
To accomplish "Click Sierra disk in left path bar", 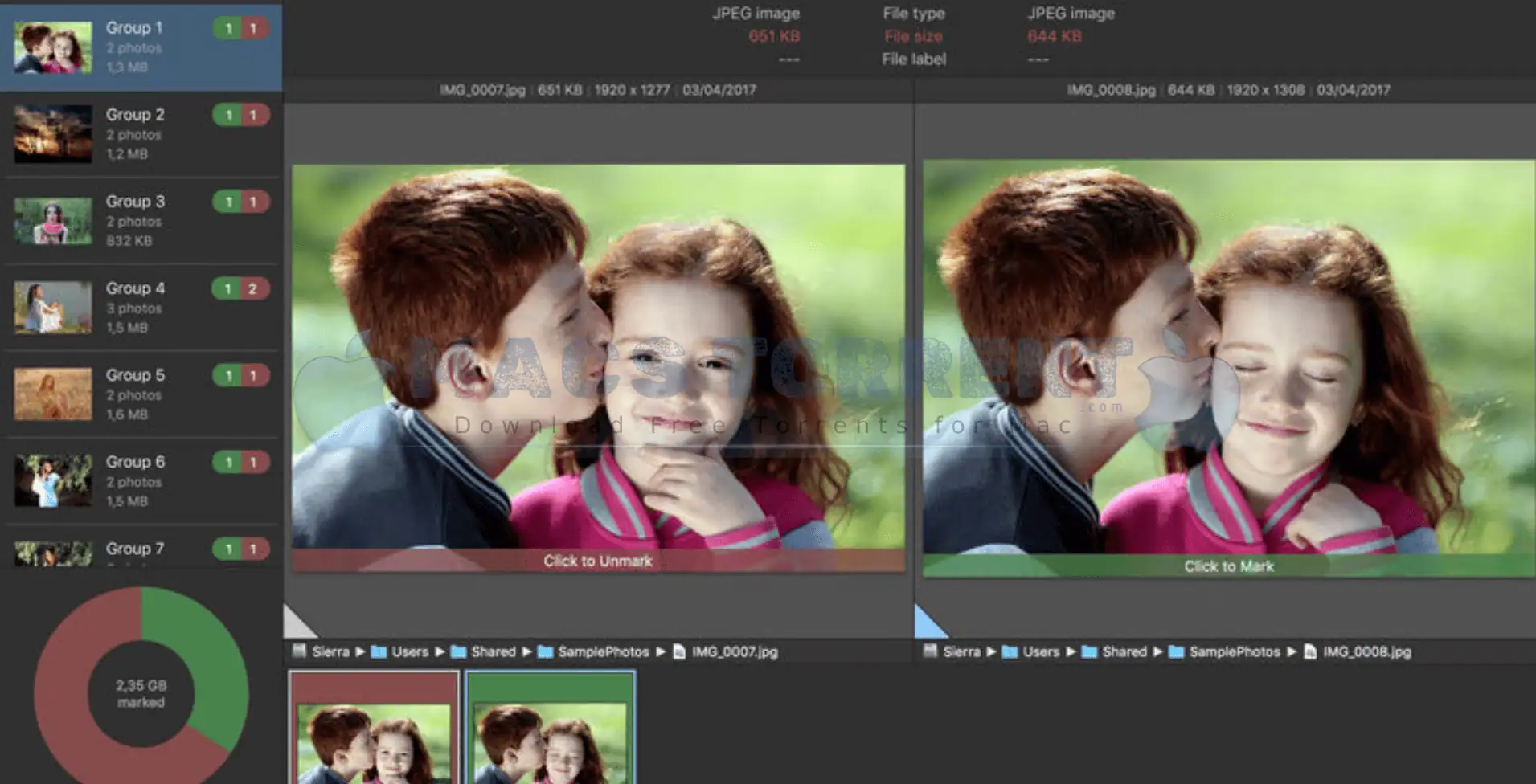I will pyautogui.click(x=321, y=651).
